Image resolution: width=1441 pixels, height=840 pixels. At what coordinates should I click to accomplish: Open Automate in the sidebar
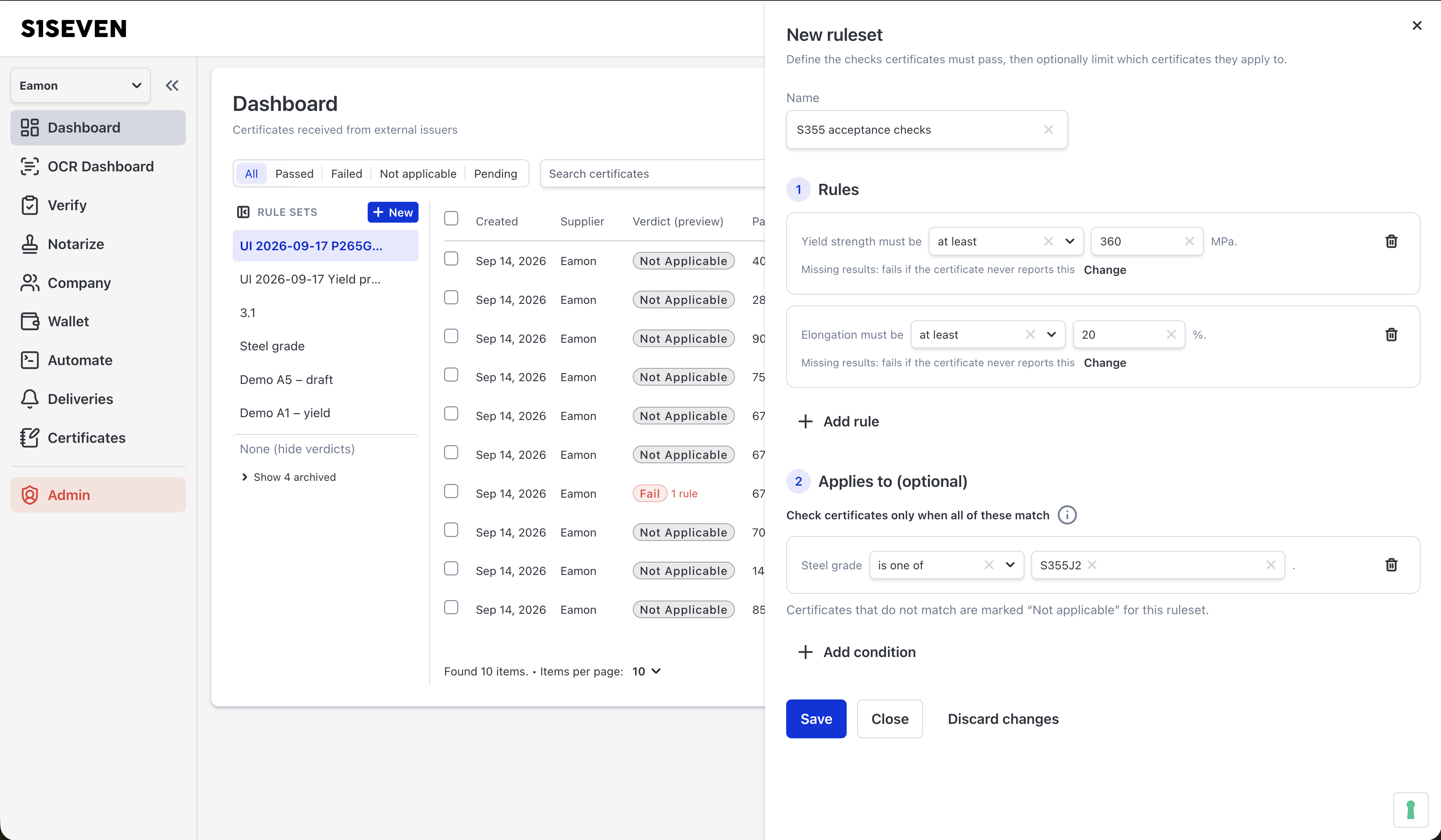pos(98,360)
